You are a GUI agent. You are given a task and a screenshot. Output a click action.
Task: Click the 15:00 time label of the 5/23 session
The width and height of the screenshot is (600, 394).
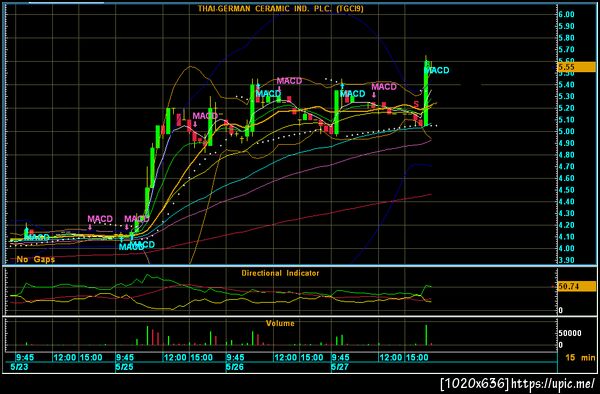[91, 358]
